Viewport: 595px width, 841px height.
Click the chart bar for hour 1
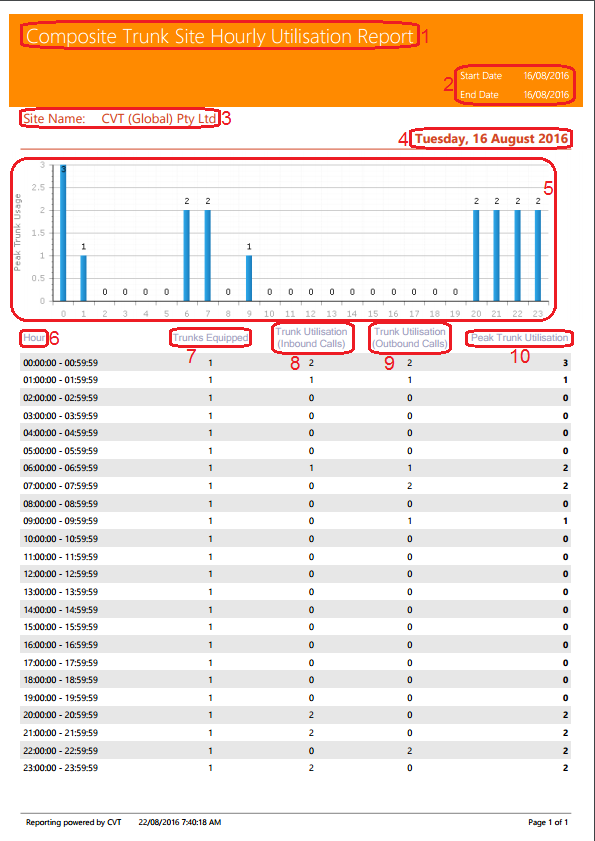tap(84, 278)
